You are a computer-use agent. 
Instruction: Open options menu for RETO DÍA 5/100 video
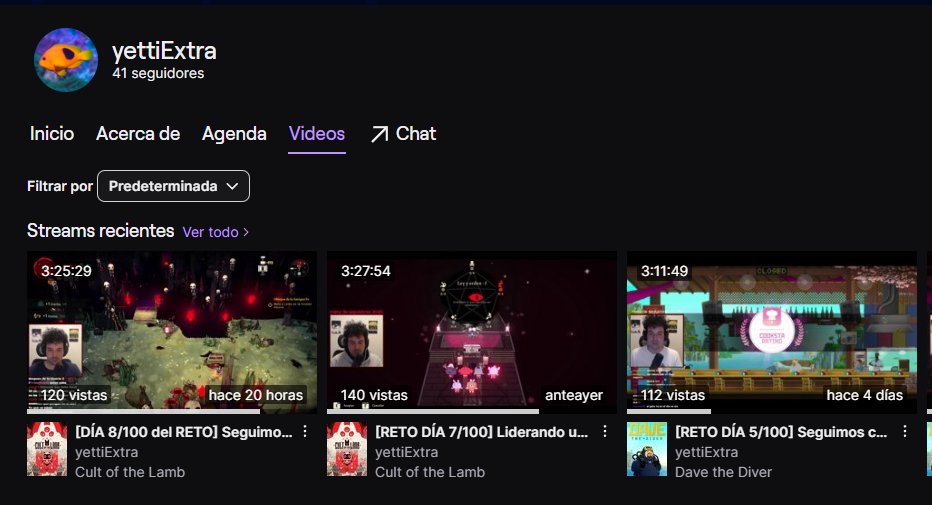905,431
